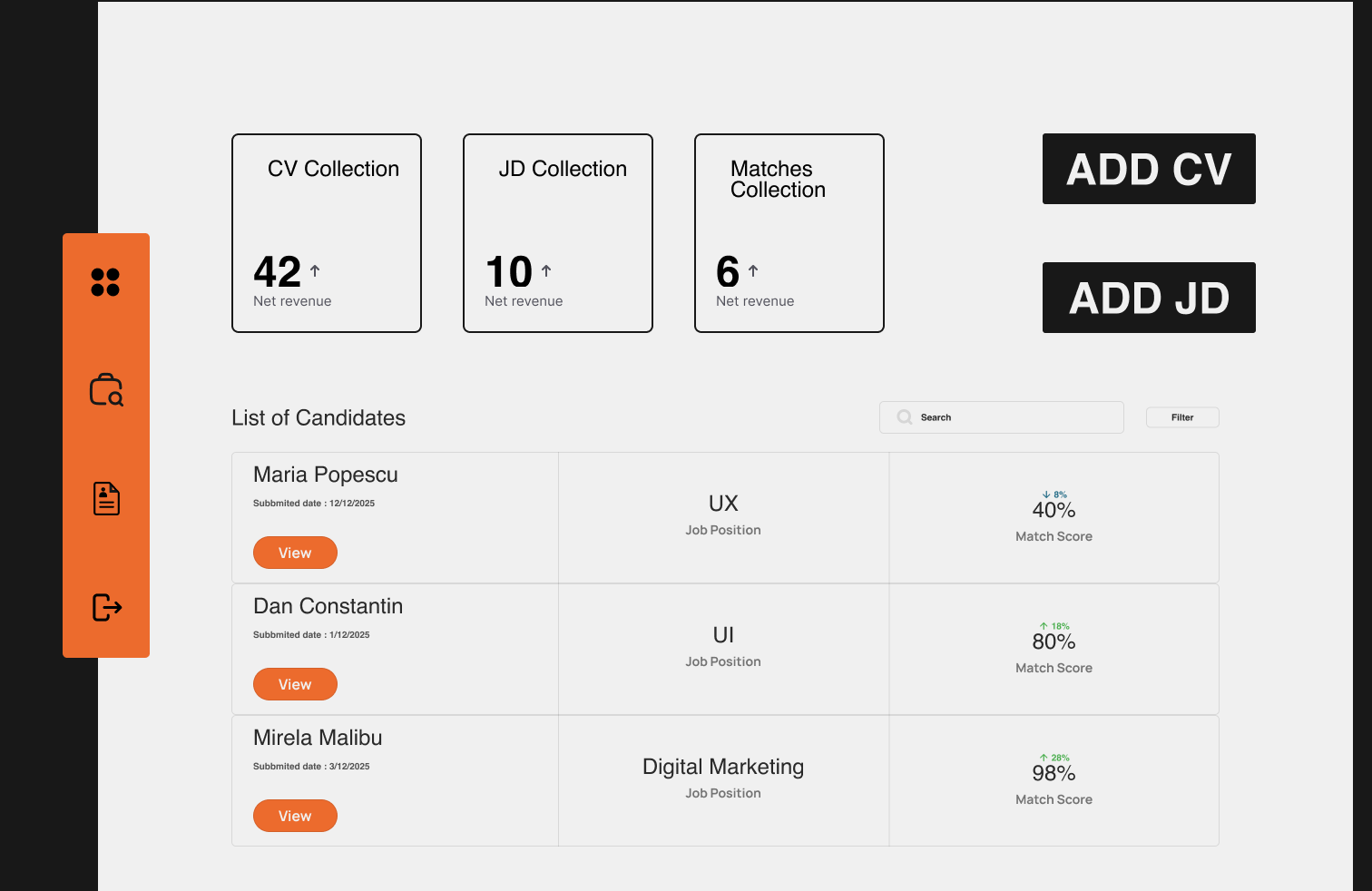The image size is (1372, 891).
Task: Open the Filter button
Action: coord(1182,417)
